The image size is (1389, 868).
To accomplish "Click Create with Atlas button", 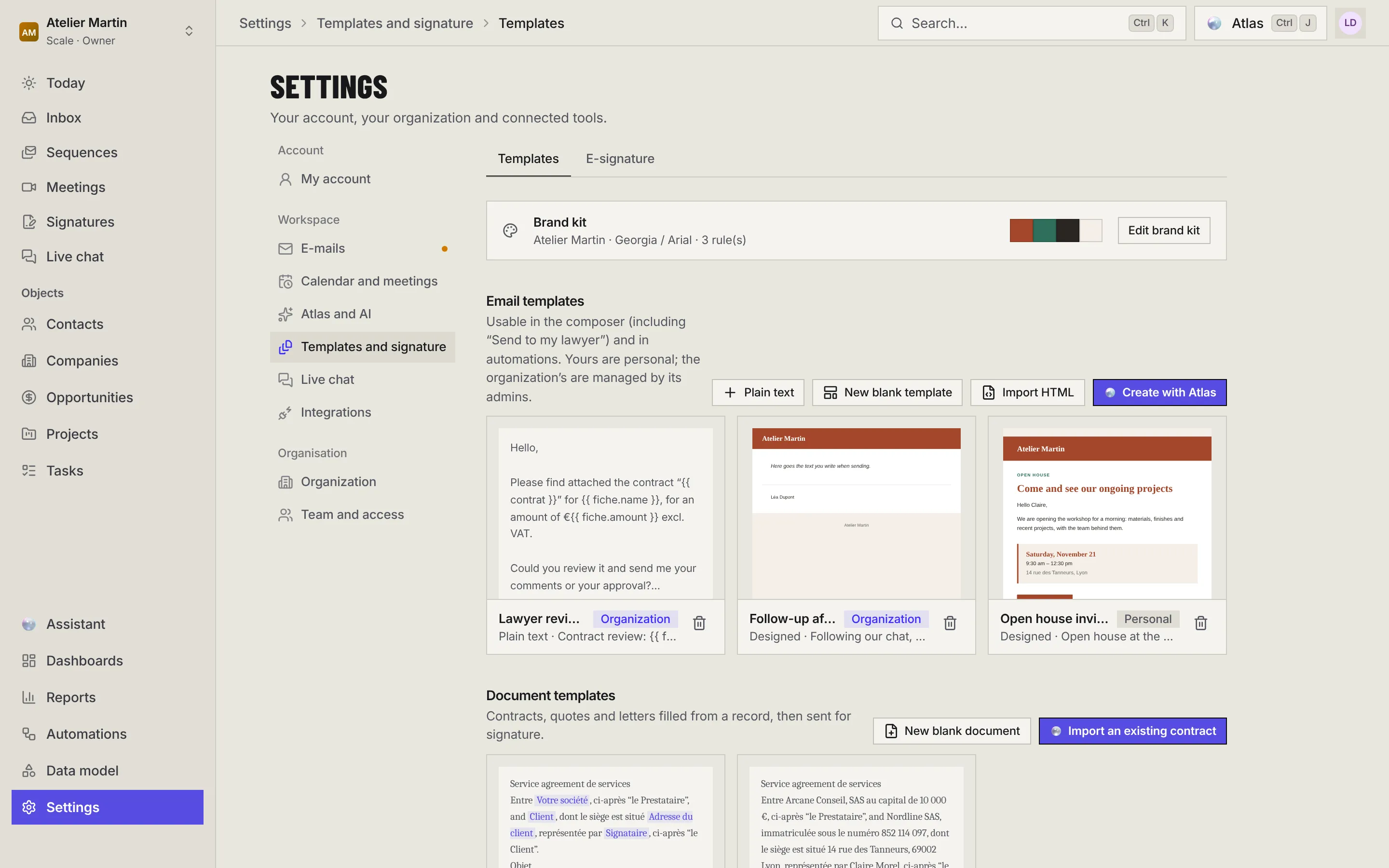I will pos(1159,393).
